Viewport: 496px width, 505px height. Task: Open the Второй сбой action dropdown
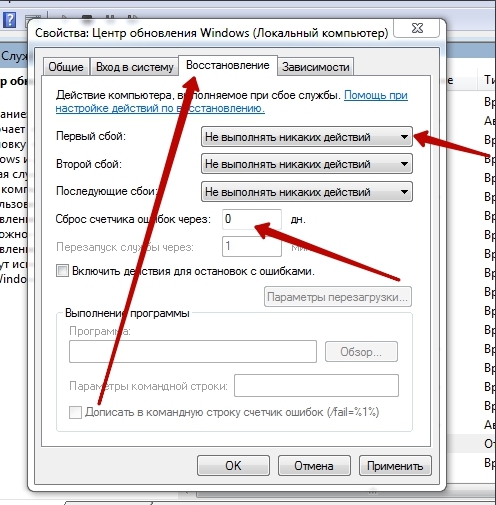click(x=307, y=164)
